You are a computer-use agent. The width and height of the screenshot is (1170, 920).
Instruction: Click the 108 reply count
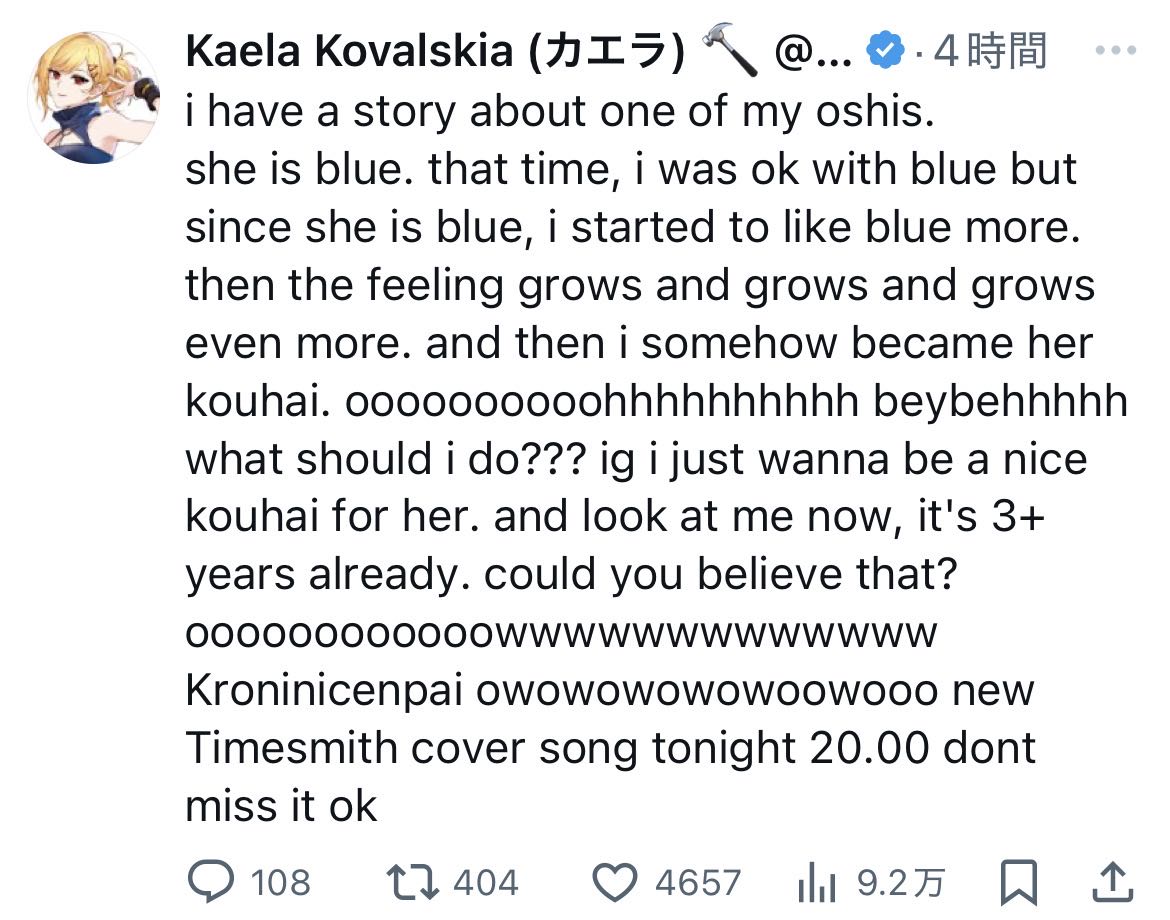(280, 883)
